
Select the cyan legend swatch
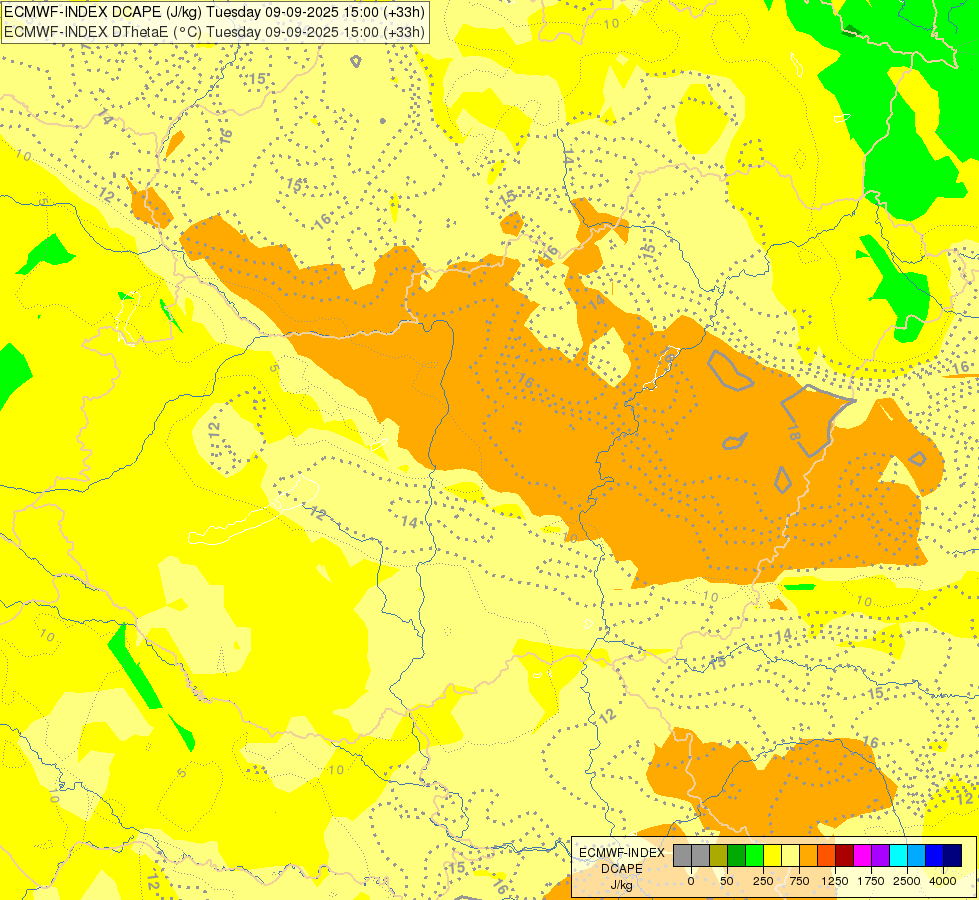pos(898,856)
